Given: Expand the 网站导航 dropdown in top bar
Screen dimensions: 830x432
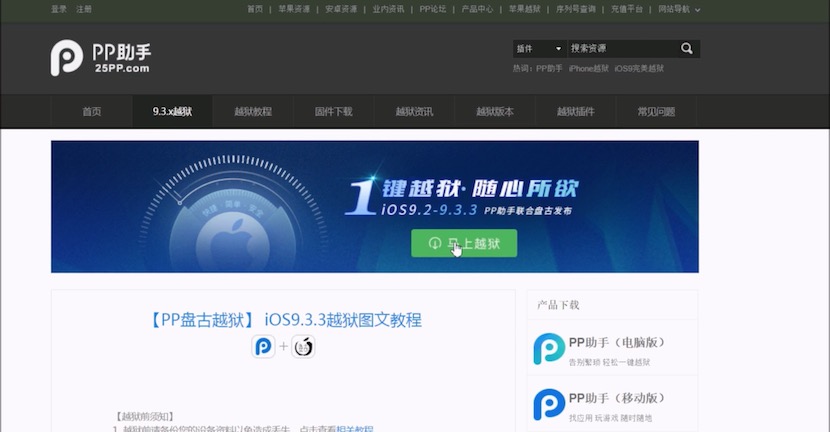Looking at the screenshot, I should (679, 9).
